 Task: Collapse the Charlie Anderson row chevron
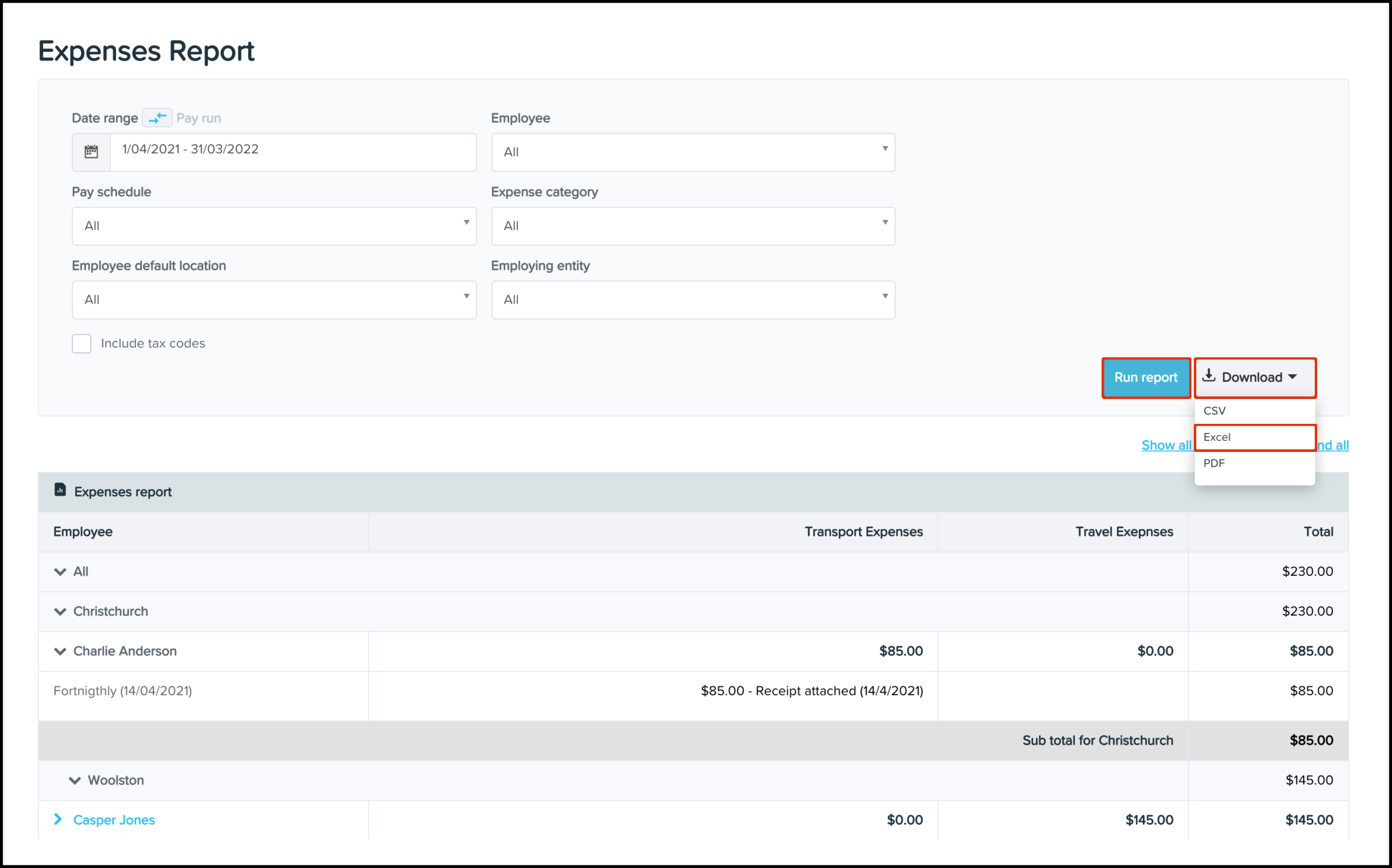(60, 651)
